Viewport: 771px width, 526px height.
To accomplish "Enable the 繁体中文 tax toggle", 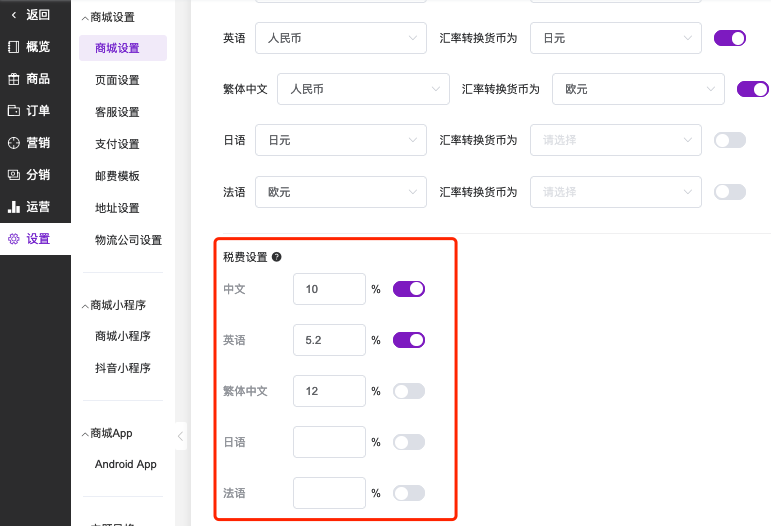I will 409,391.
